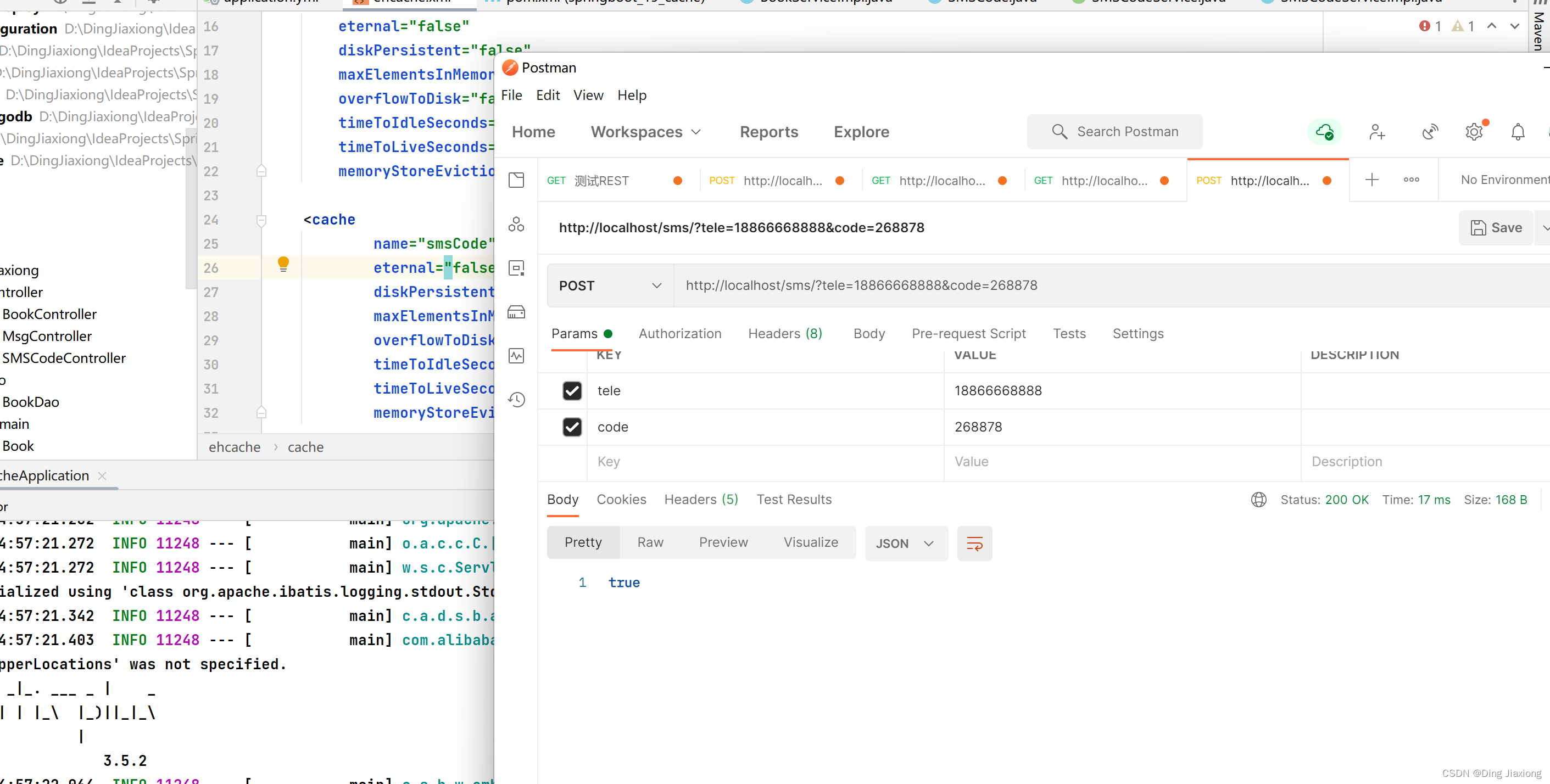Click the Send Request icon in Postman
1550x784 pixels.
click(1540, 286)
